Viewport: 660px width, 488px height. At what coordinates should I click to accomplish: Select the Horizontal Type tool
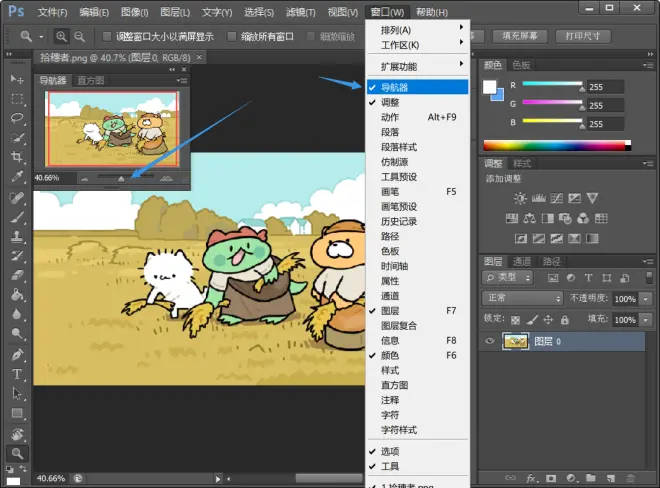click(x=17, y=374)
